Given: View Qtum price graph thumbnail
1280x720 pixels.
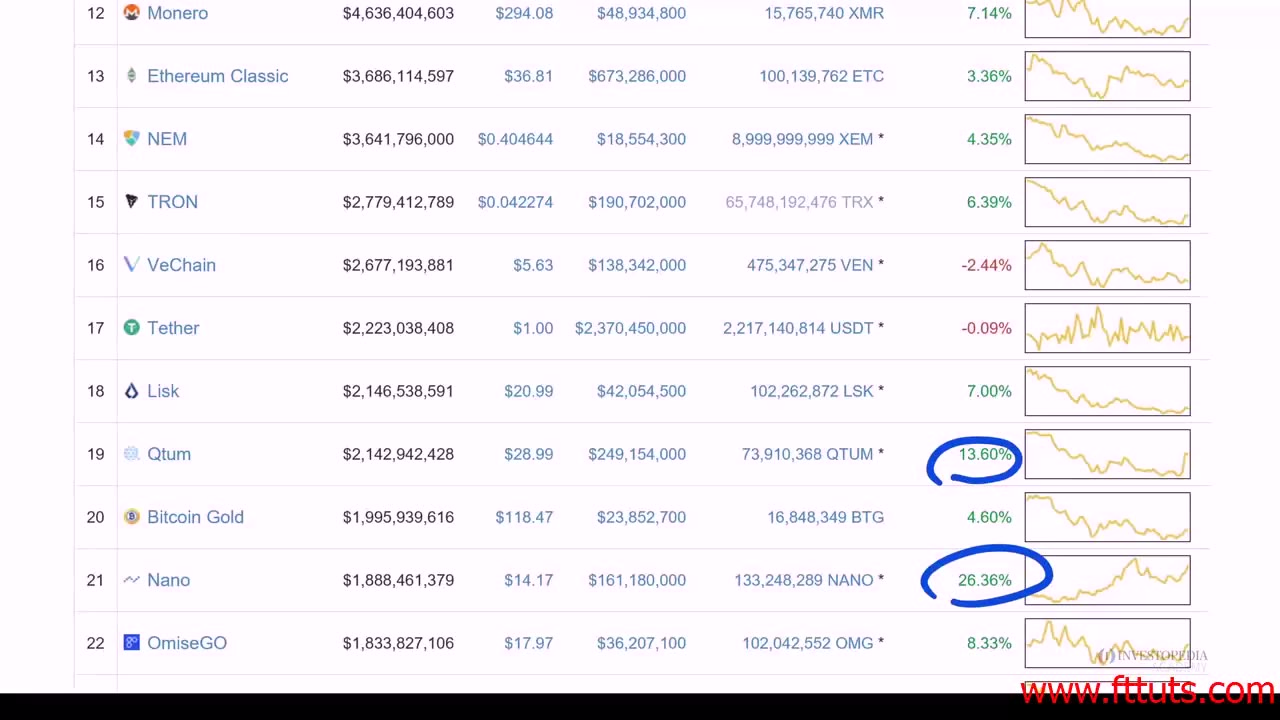Looking at the screenshot, I should click(1107, 454).
